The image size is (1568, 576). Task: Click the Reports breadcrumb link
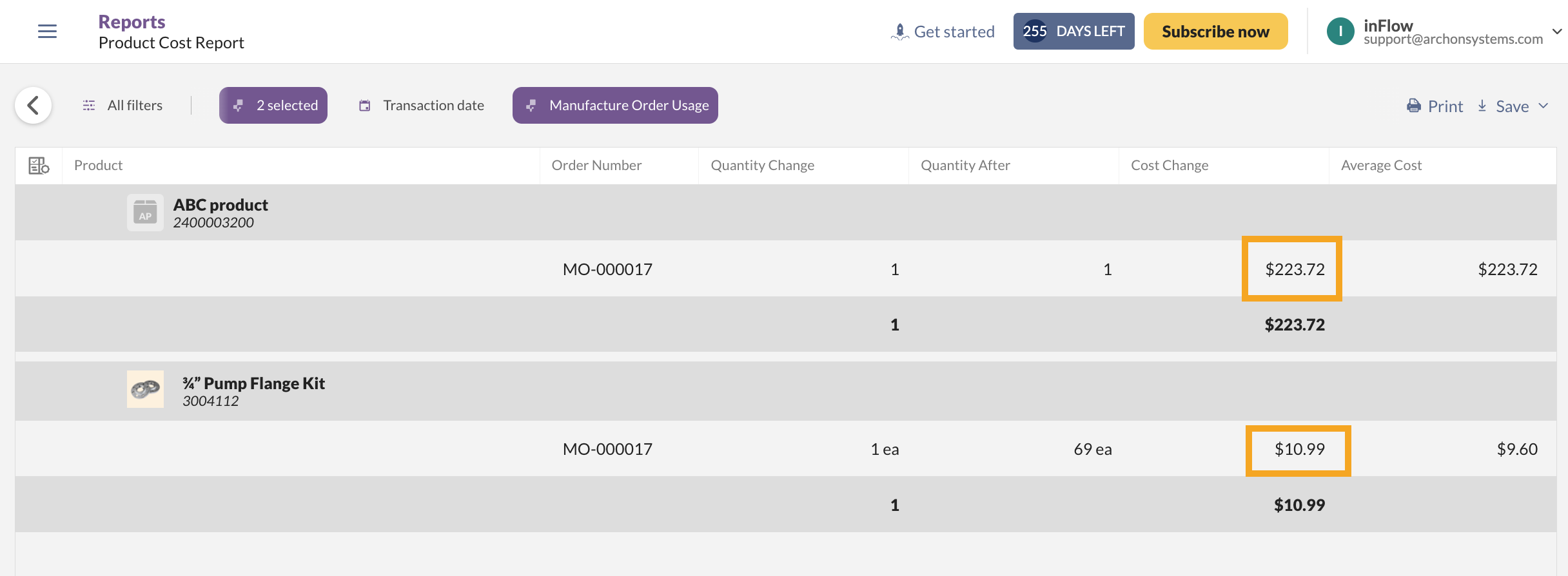[132, 22]
